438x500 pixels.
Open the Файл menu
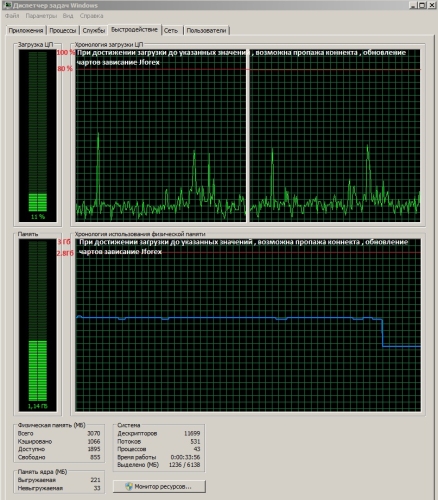point(12,16)
